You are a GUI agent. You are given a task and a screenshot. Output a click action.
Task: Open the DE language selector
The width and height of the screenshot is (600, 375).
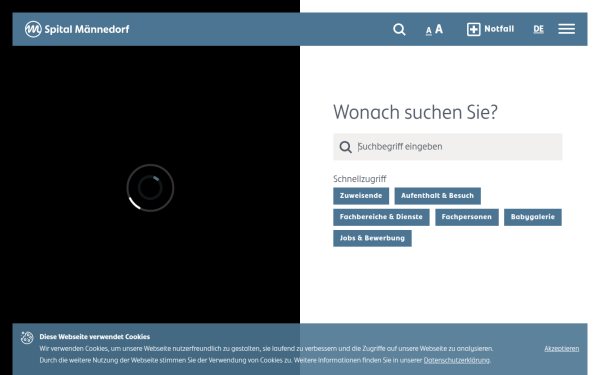[538, 29]
